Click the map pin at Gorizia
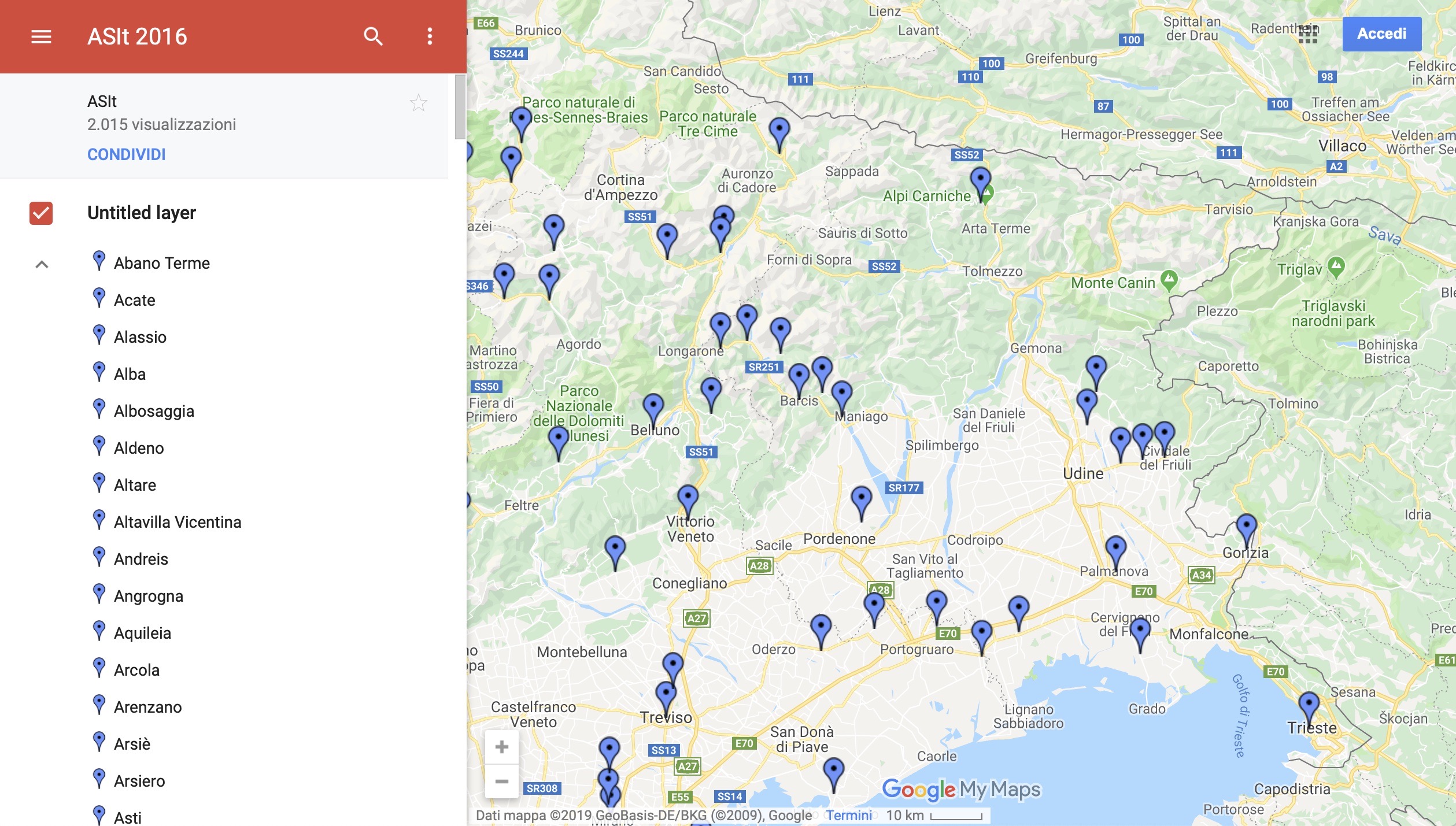1456x826 pixels. (x=1246, y=527)
